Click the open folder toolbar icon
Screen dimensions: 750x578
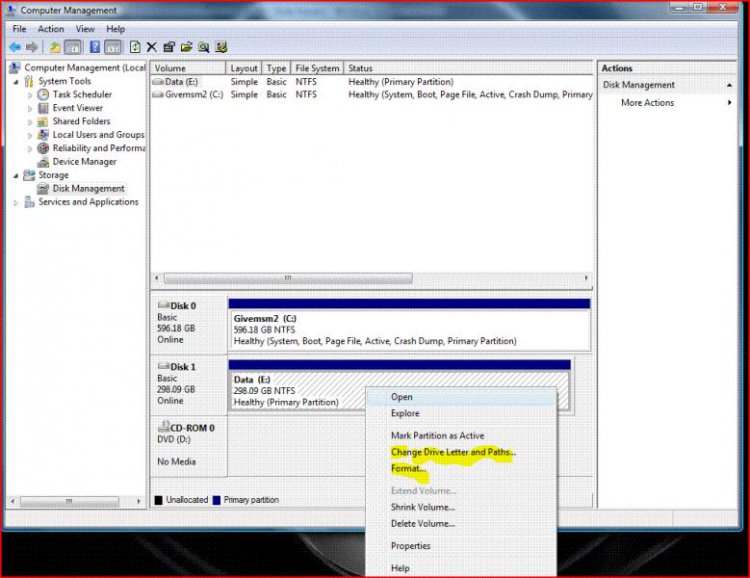pyautogui.click(x=187, y=47)
